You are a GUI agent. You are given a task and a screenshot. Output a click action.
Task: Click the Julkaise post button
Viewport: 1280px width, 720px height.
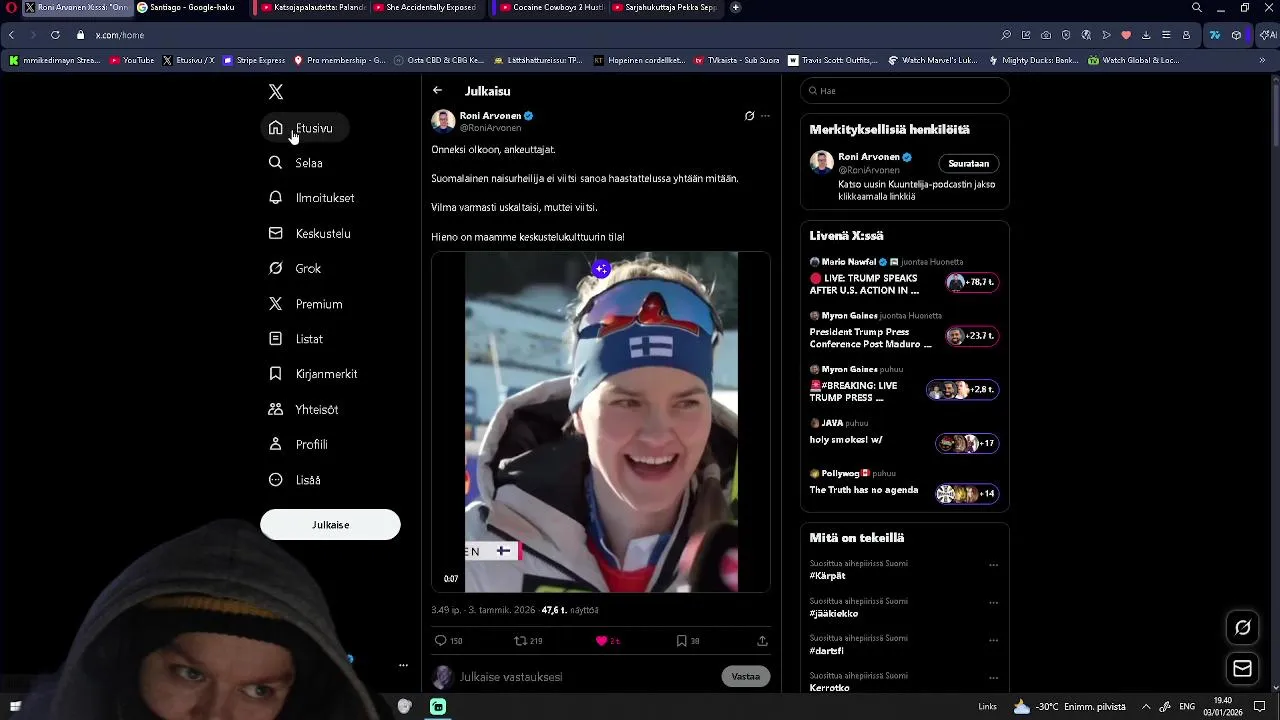[x=330, y=525]
